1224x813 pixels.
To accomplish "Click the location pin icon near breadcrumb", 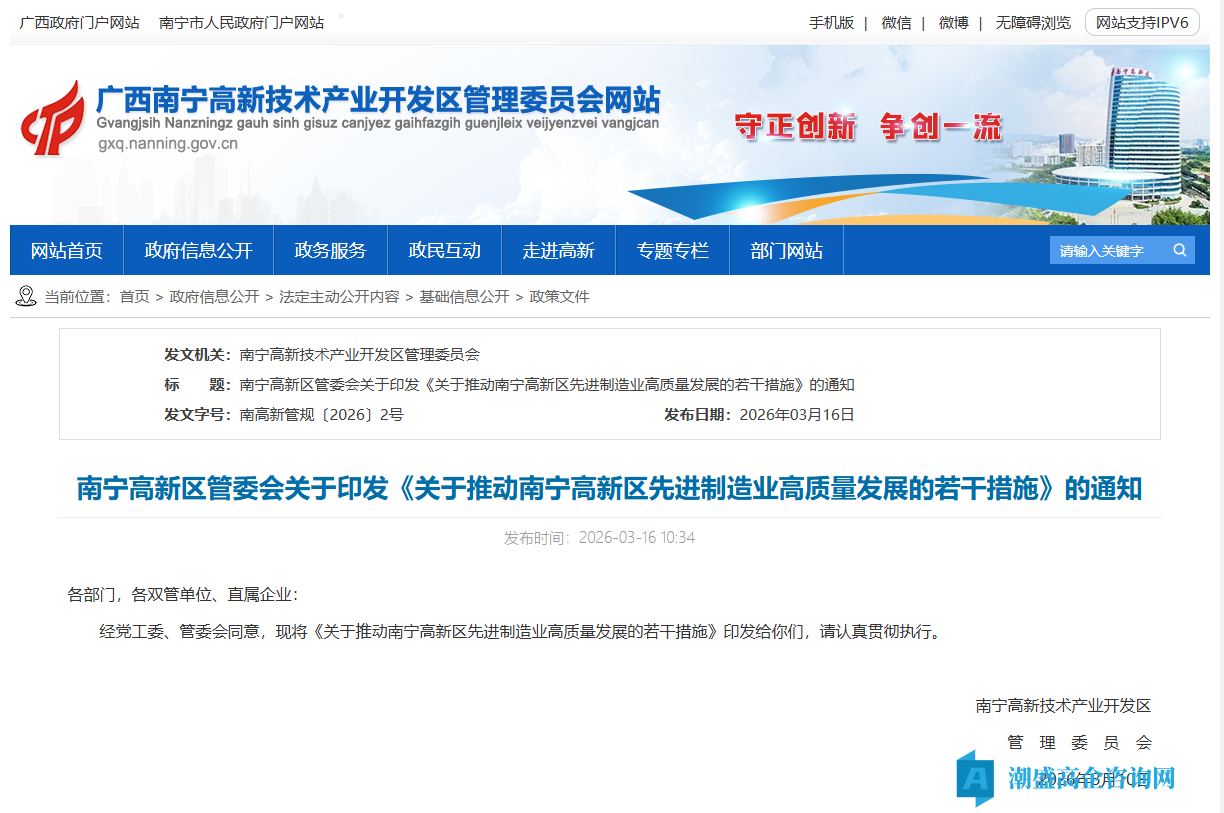I will click(x=25, y=296).
